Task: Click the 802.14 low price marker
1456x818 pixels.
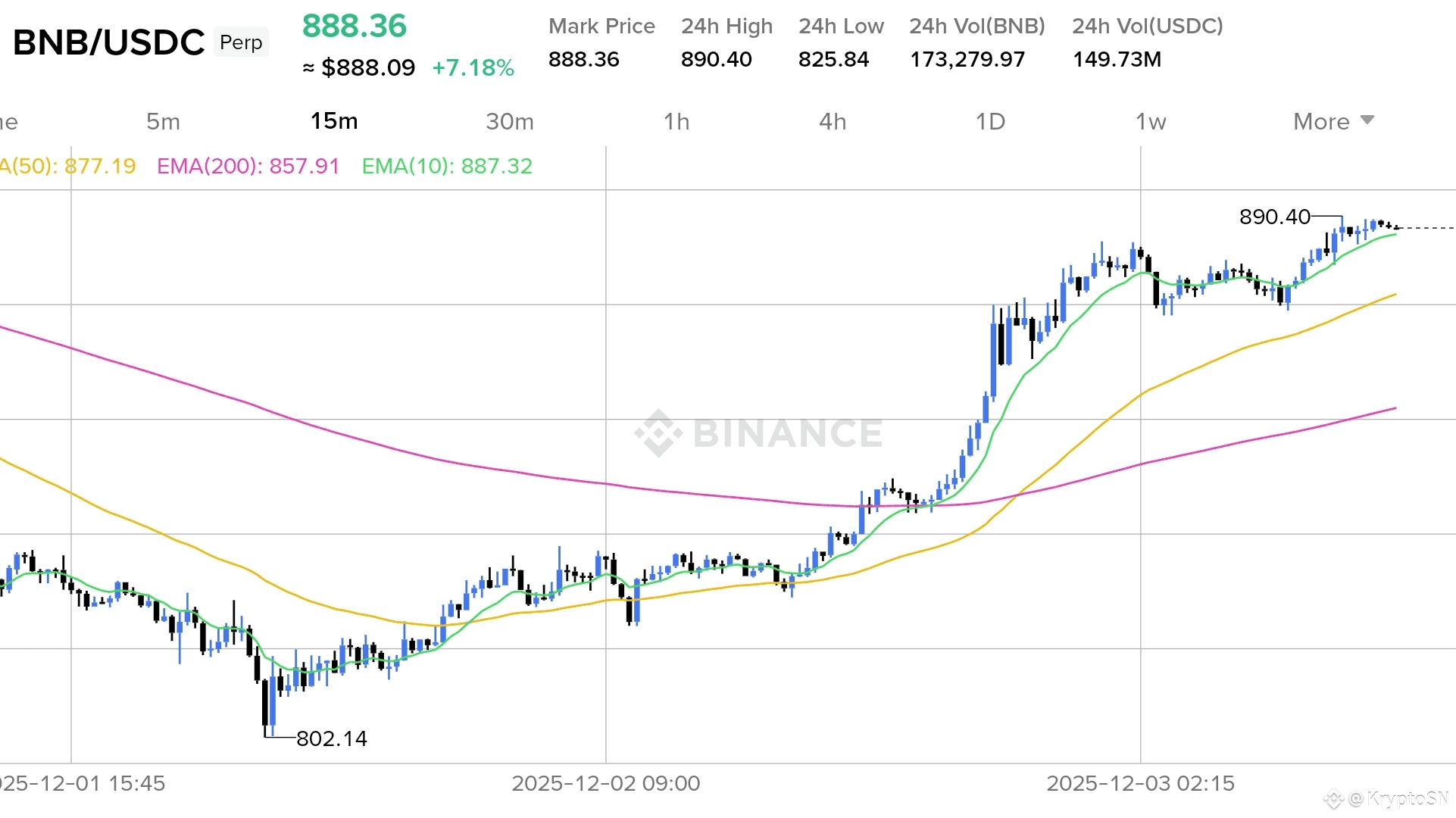Action: [331, 738]
